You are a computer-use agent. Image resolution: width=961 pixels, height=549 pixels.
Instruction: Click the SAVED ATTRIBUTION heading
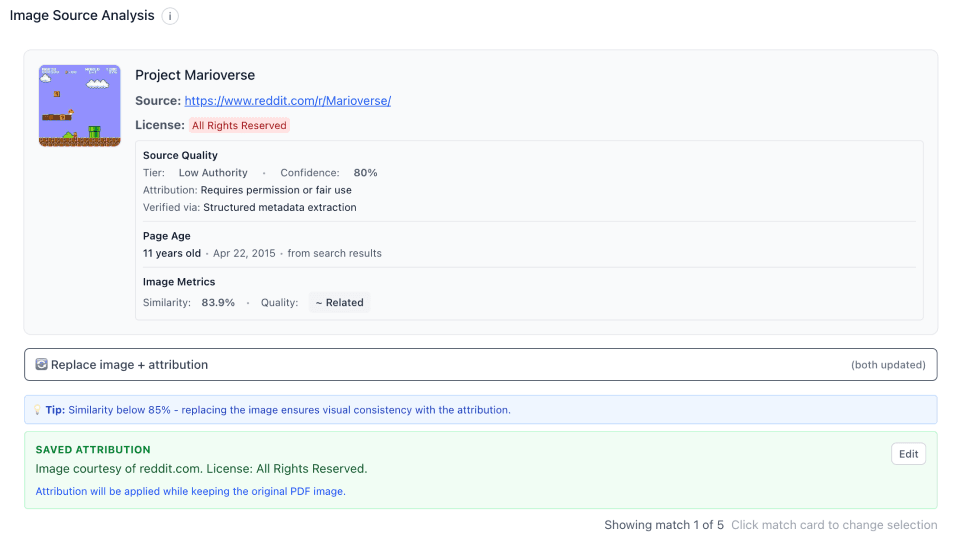point(93,450)
